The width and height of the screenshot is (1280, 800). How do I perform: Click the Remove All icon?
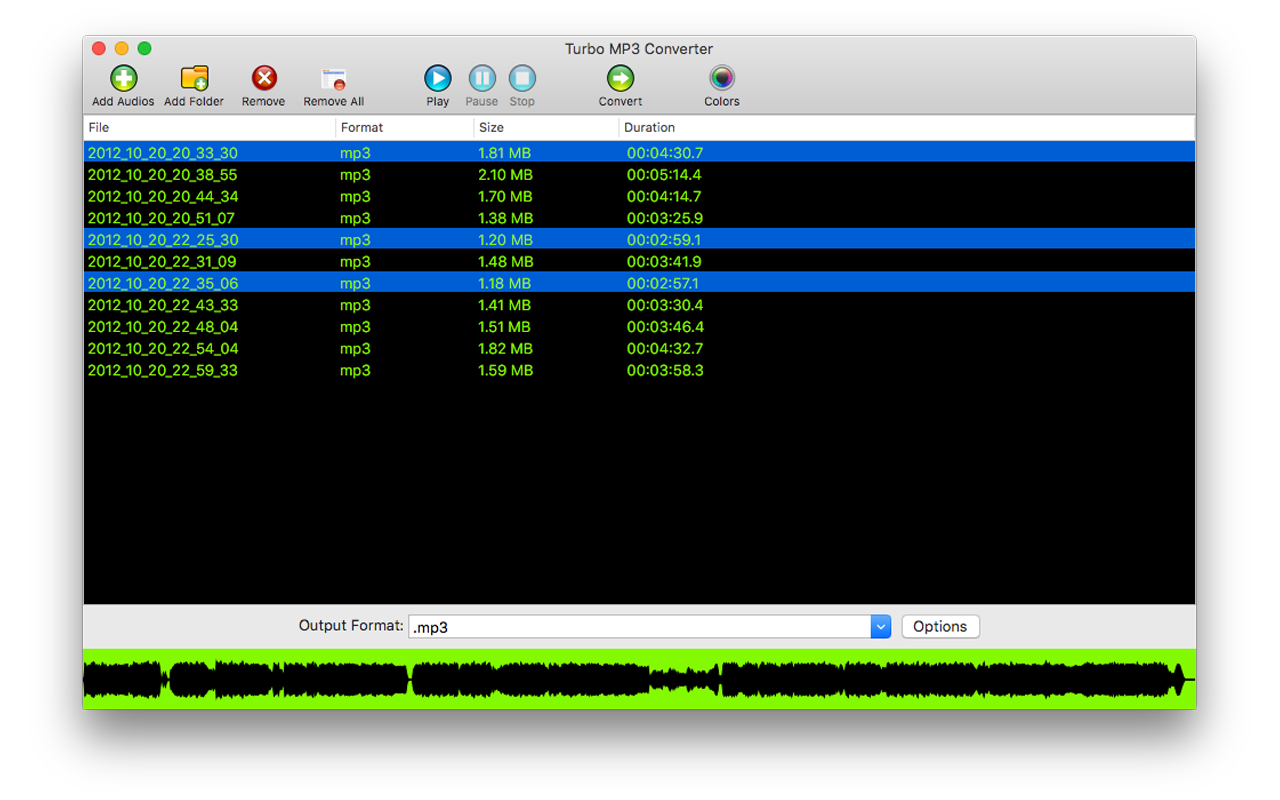click(333, 79)
